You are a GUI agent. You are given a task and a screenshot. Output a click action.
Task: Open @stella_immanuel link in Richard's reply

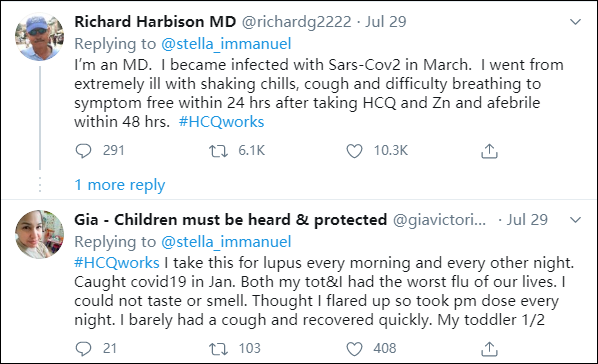click(x=226, y=43)
